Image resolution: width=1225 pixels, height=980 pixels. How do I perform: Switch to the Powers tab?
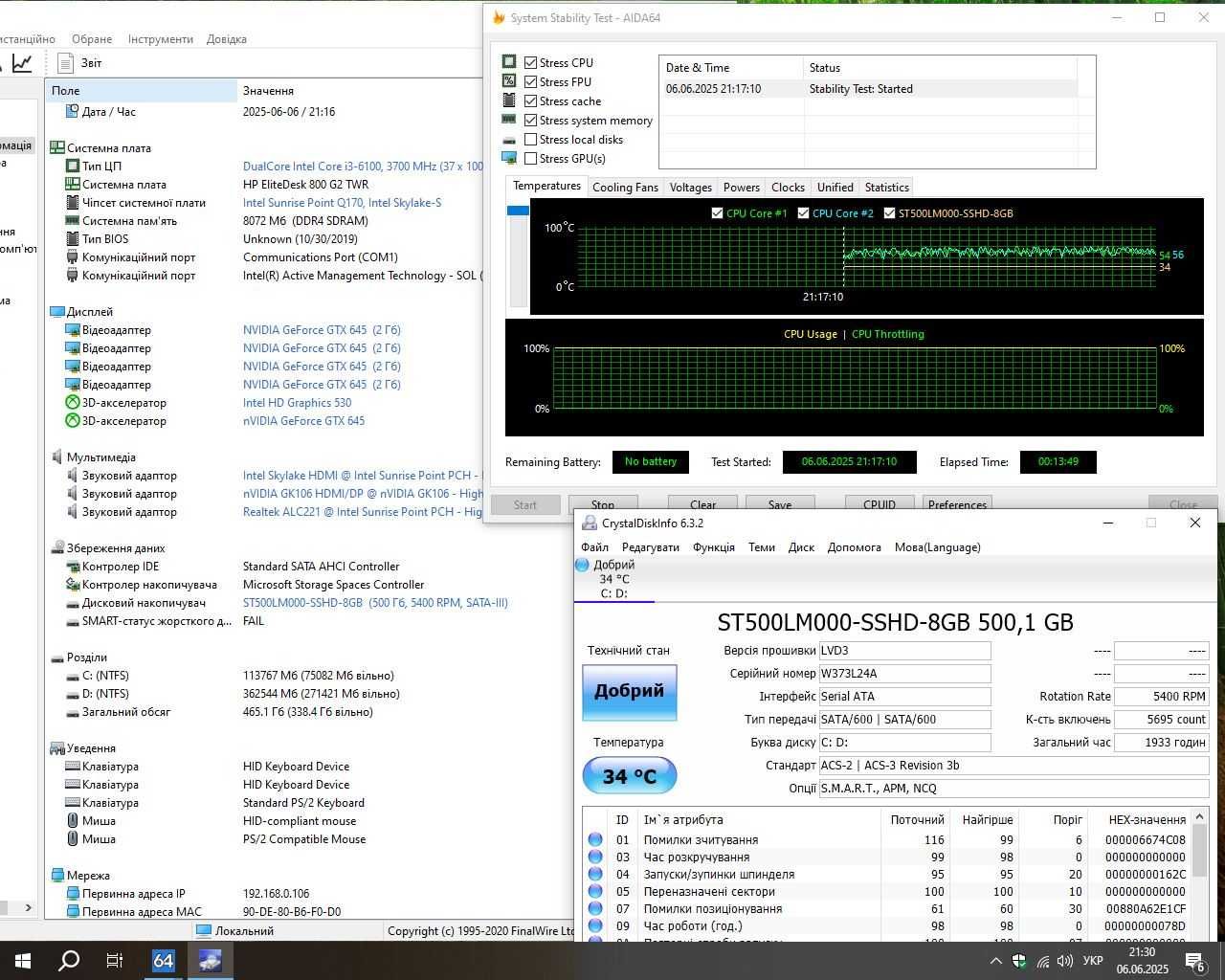[742, 188]
